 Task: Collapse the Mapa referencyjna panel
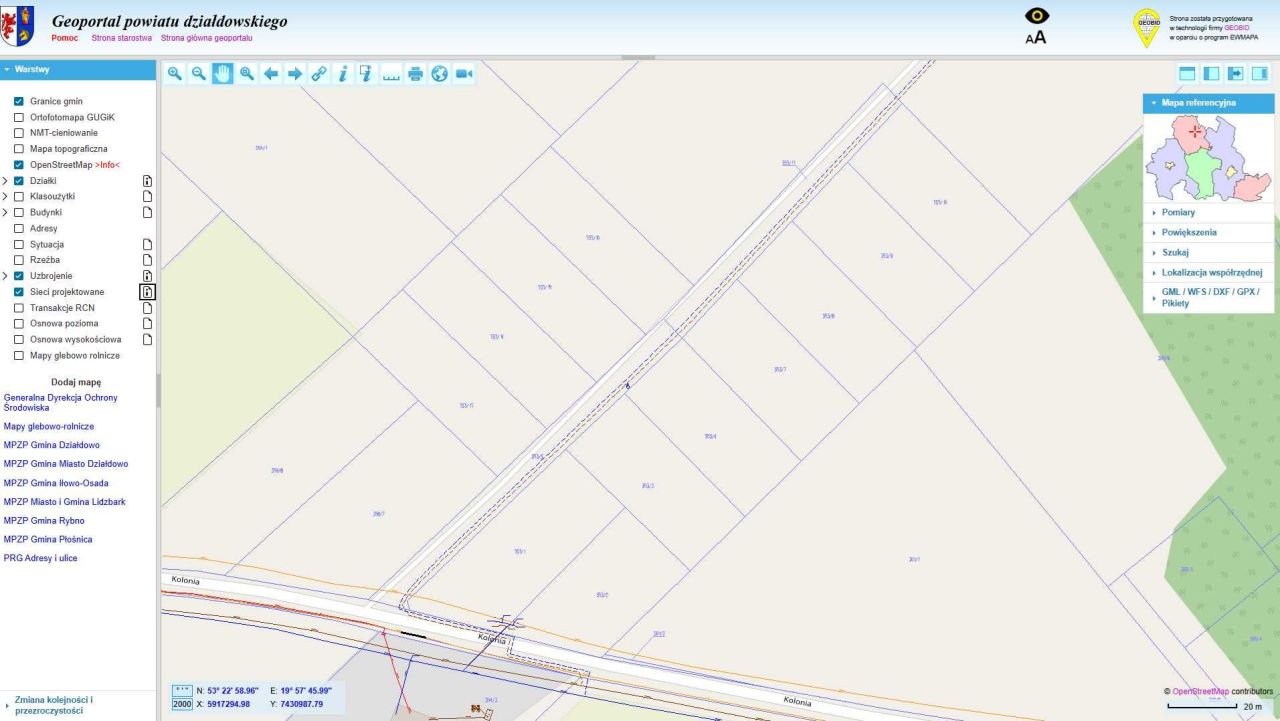tap(1208, 103)
